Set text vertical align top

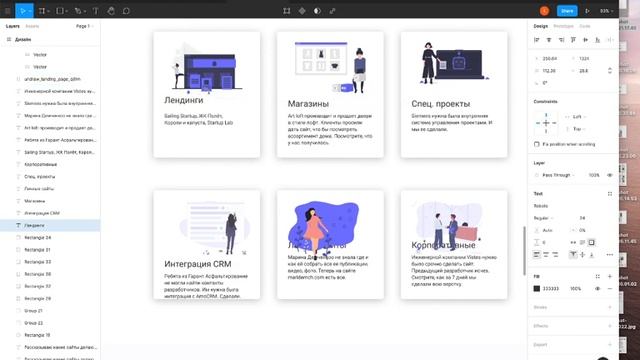[x=573, y=254]
